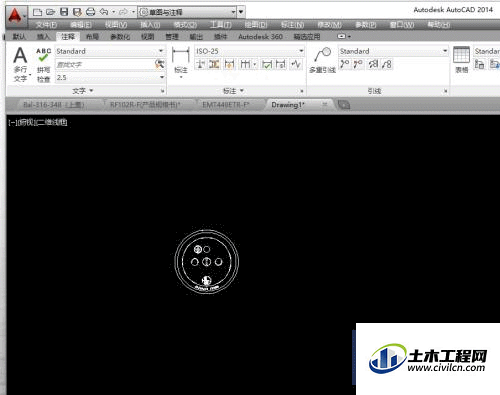The width and height of the screenshot is (500, 395).
Task: Open the 格式(O) menu
Action: click(x=185, y=25)
